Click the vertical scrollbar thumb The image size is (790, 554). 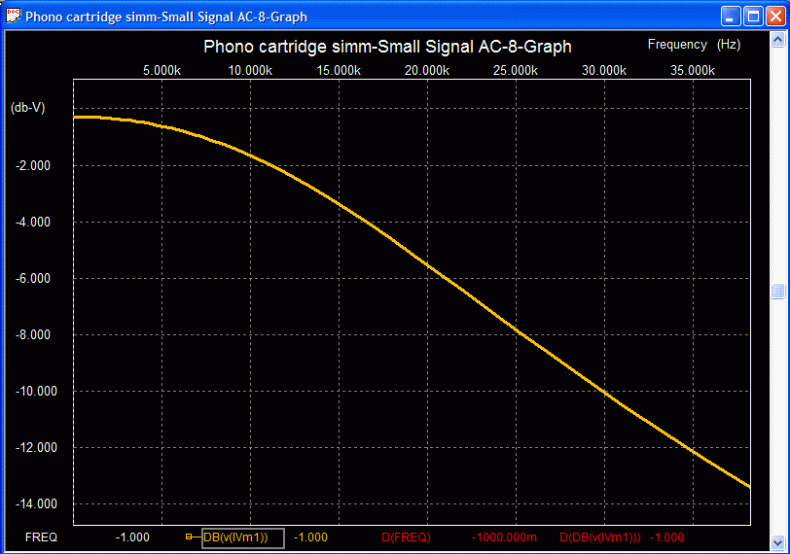coord(777,291)
